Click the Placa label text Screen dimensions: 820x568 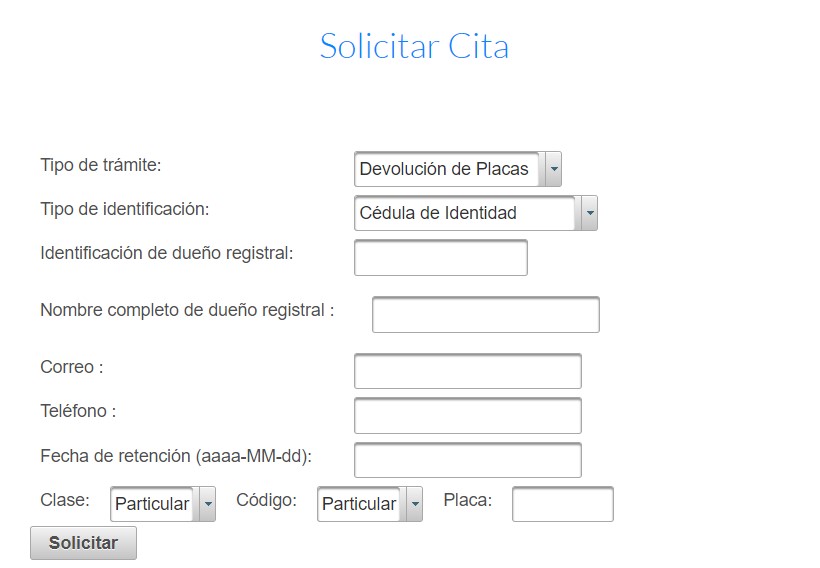(x=468, y=500)
